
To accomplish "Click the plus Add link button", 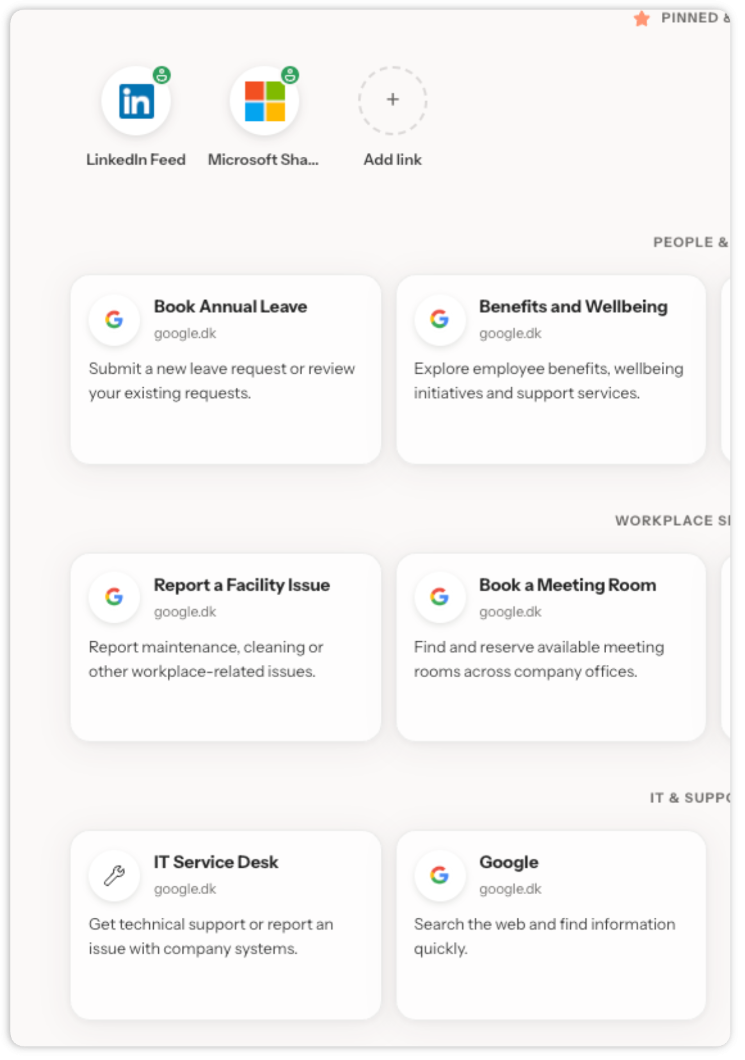I will [393, 101].
